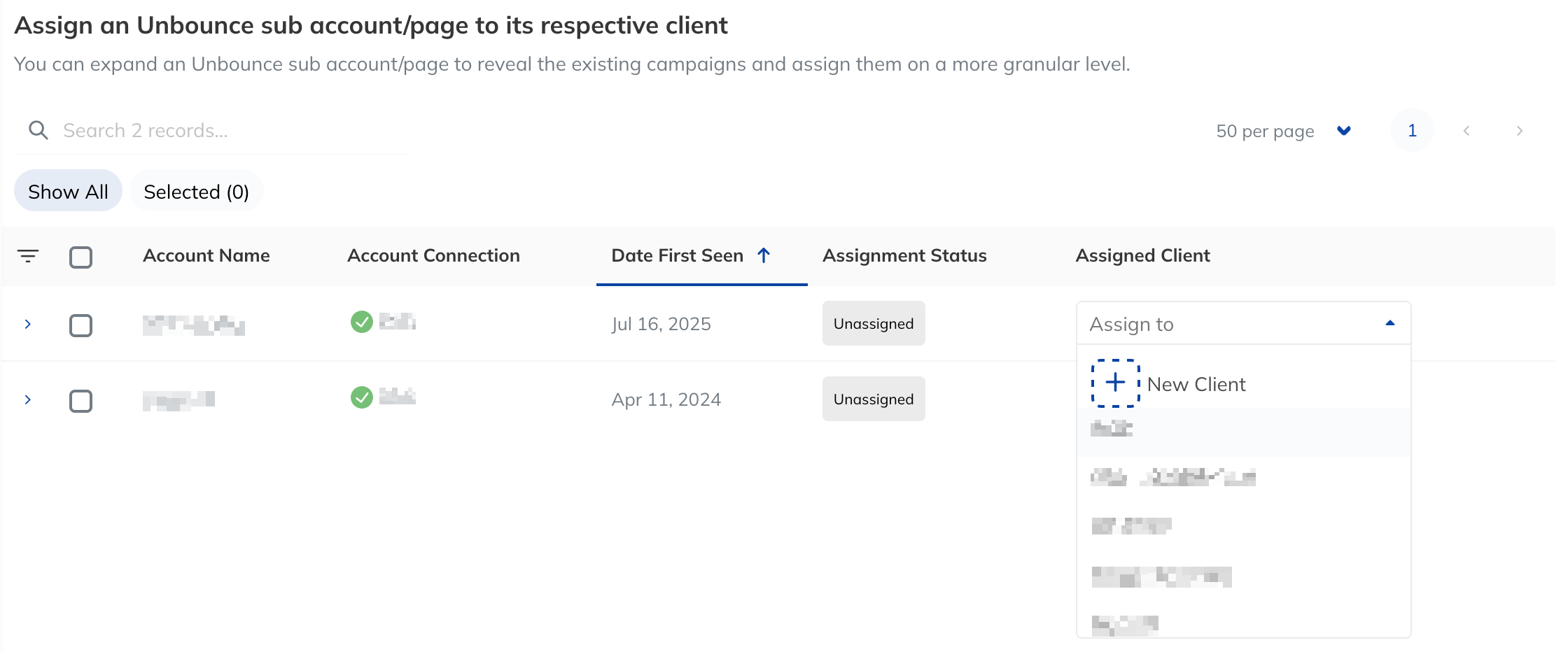This screenshot has width=1568, height=652.
Task: Expand the Jul 16, 2025 account row
Action: (x=28, y=324)
